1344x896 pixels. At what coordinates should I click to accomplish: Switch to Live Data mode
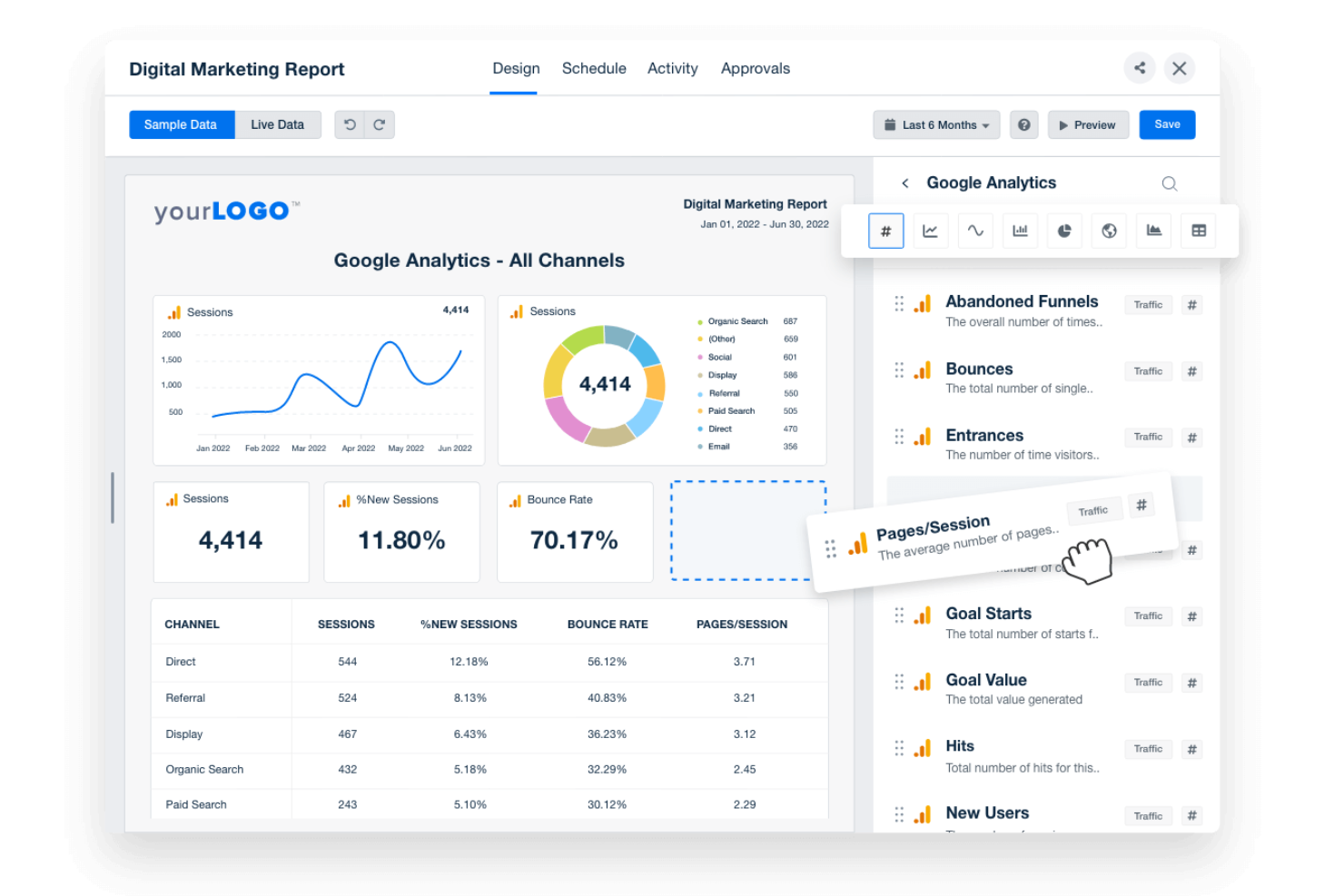pos(278,124)
